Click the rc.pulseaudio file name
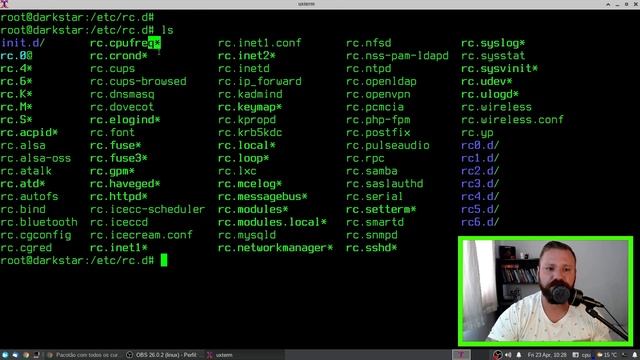 [x=388, y=145]
